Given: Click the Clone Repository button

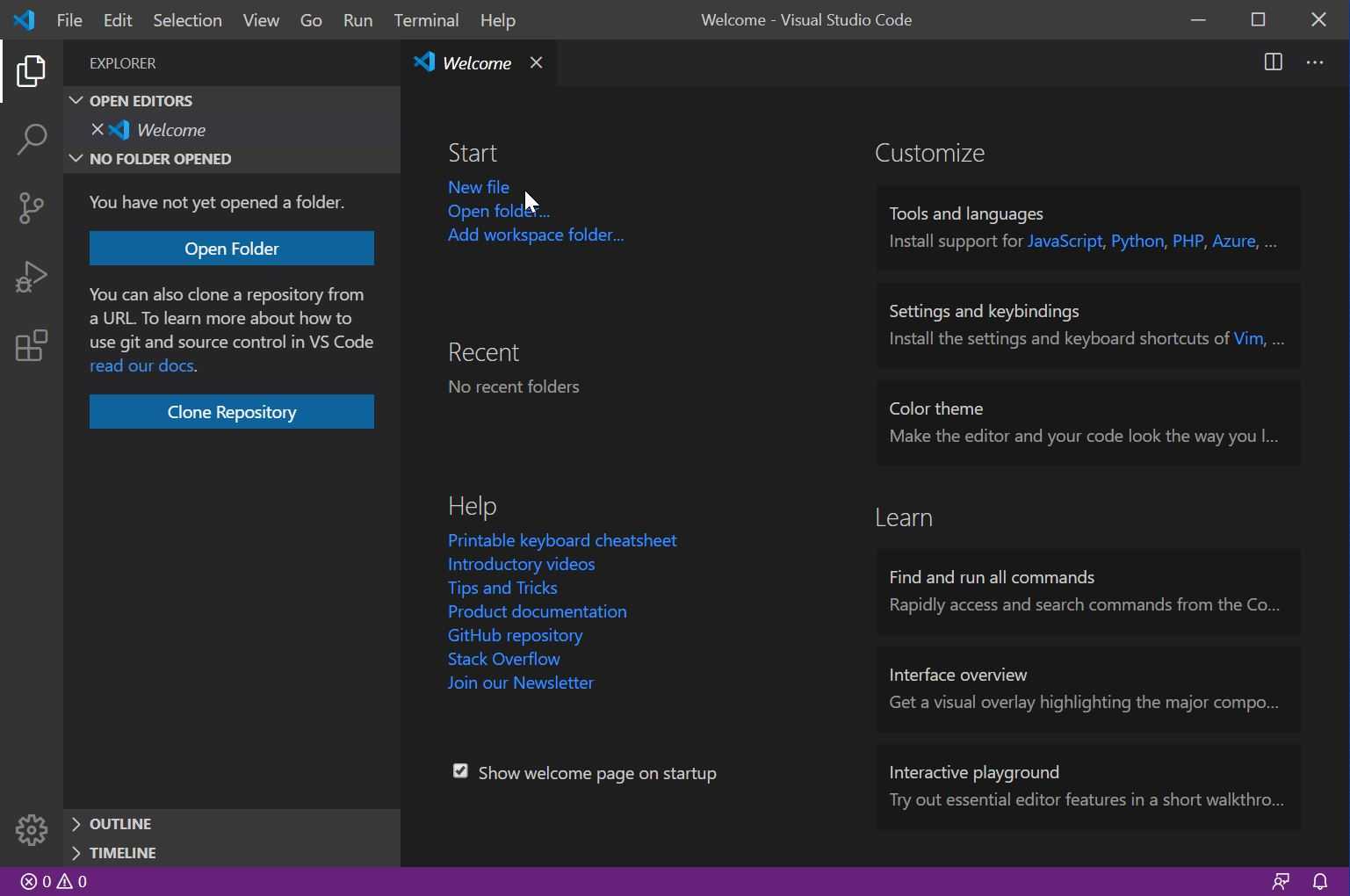Looking at the screenshot, I should pyautogui.click(x=232, y=412).
